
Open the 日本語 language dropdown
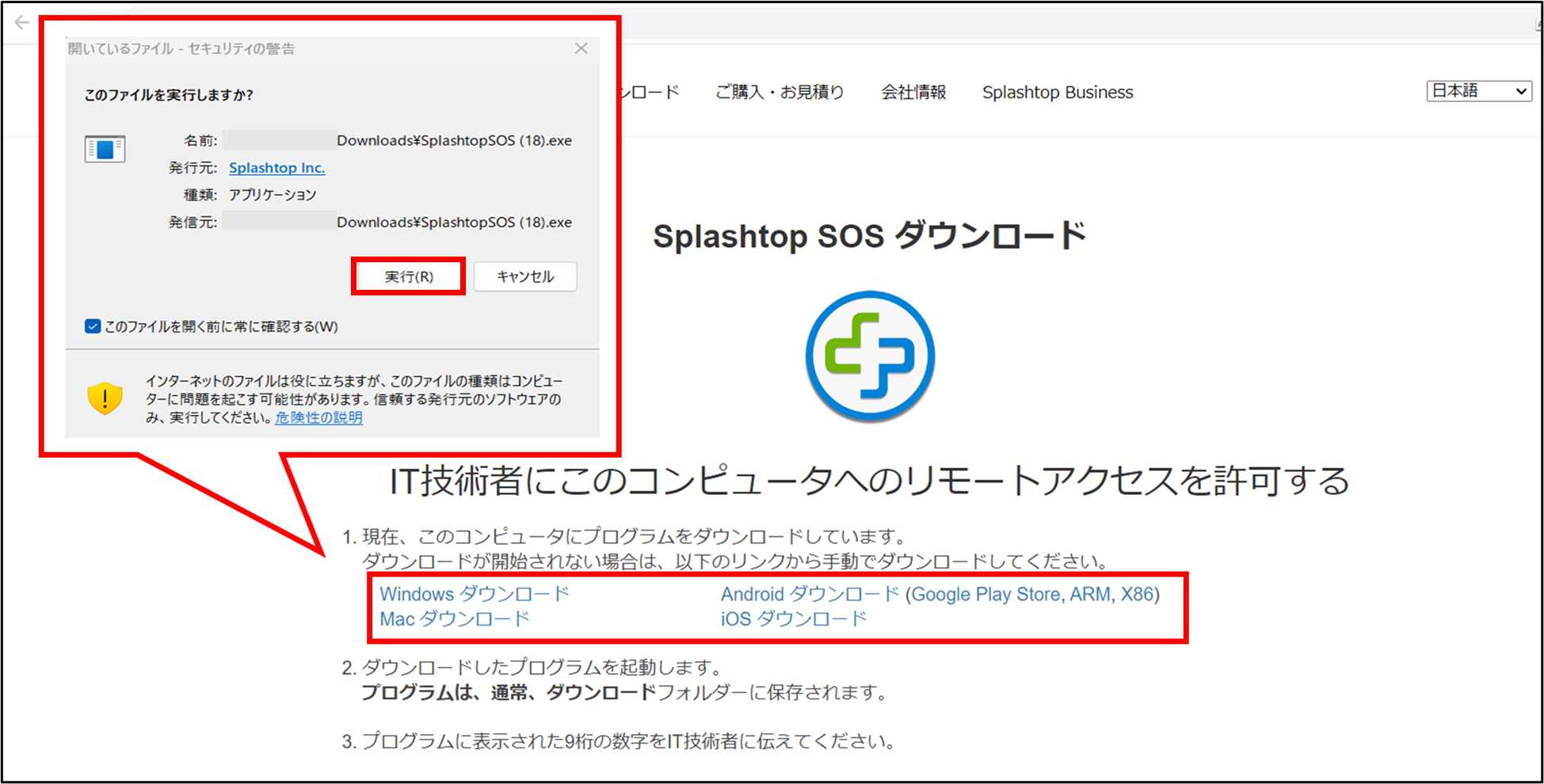1478,91
